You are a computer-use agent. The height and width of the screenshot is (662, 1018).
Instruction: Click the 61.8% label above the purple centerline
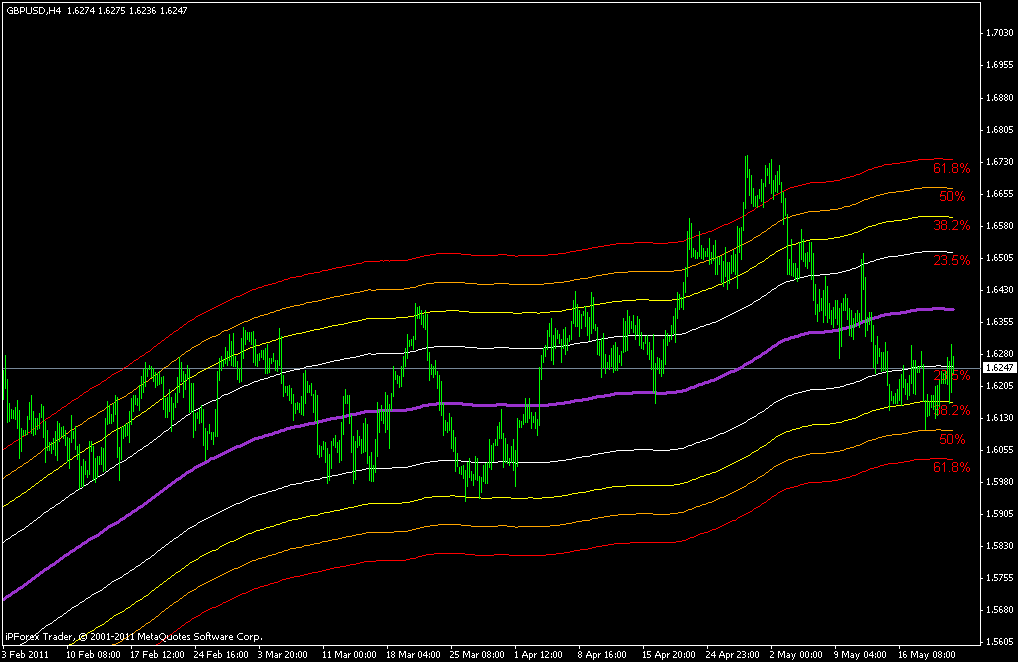(952, 169)
